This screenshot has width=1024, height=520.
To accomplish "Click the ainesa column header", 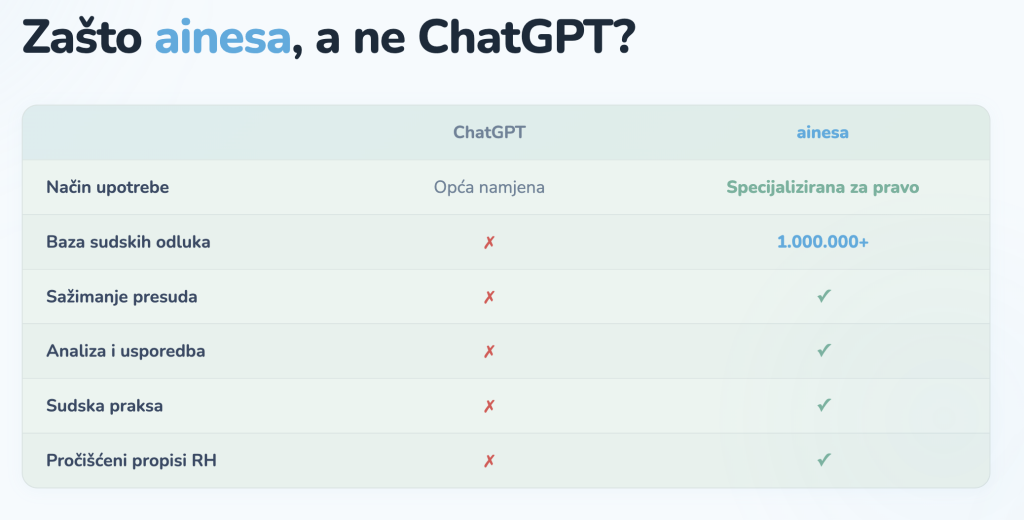I will [x=822, y=132].
